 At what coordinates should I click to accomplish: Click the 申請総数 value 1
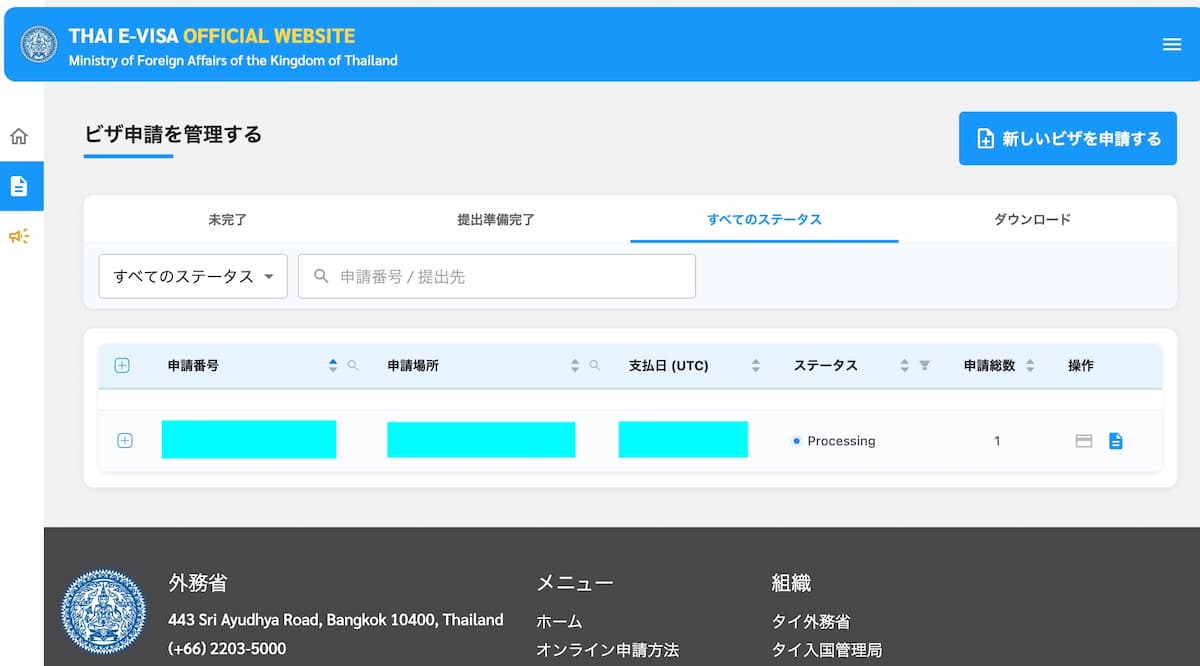click(x=997, y=441)
